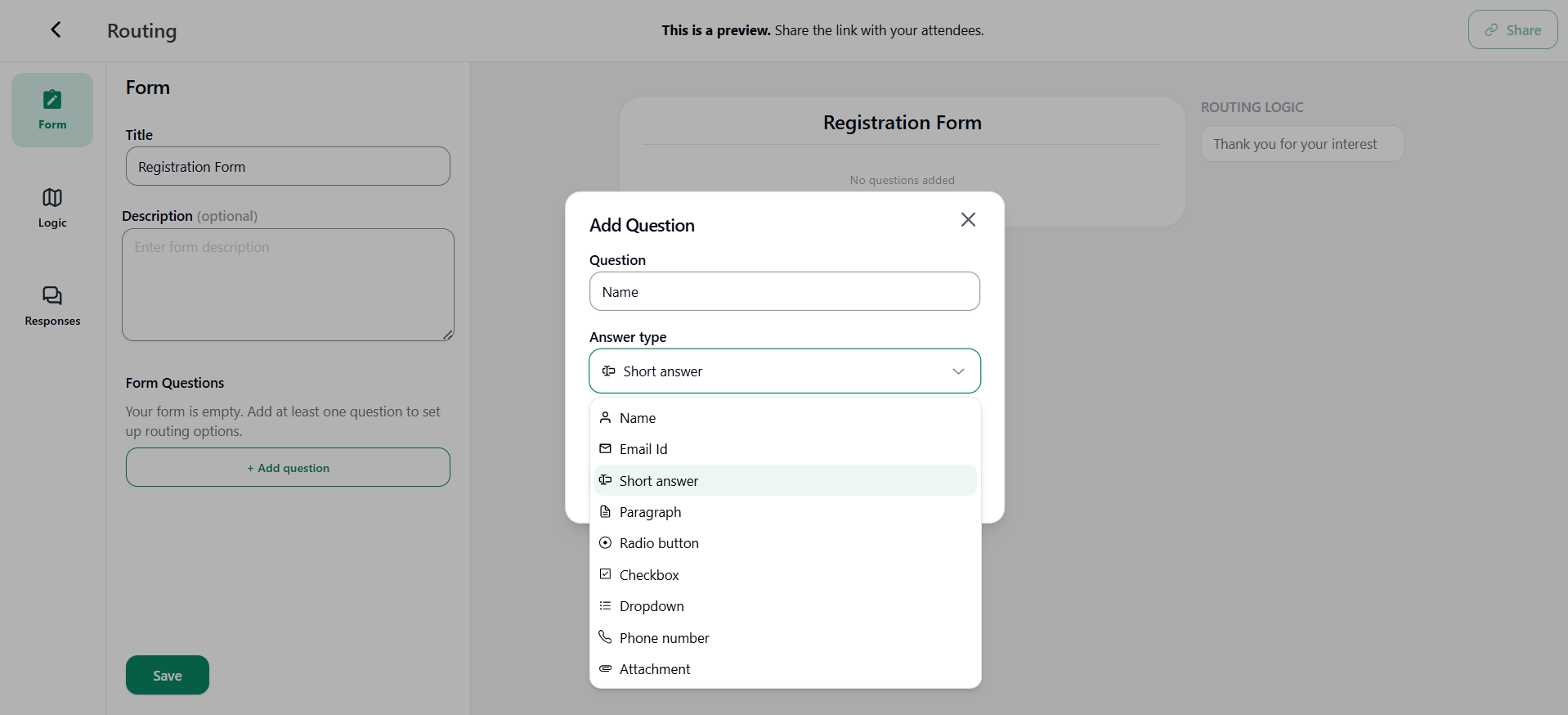Choose the Radio button answer type
The width and height of the screenshot is (1568, 715).
pyautogui.click(x=659, y=543)
